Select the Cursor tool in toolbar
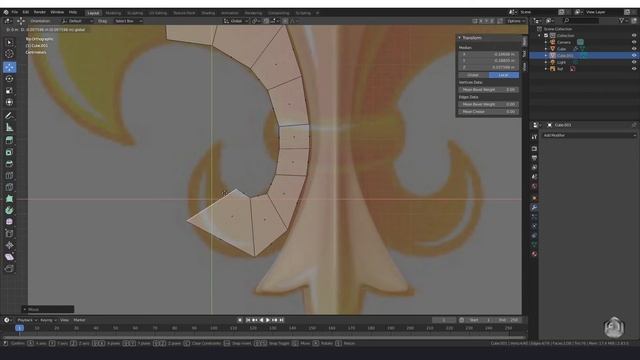 coord(9,54)
